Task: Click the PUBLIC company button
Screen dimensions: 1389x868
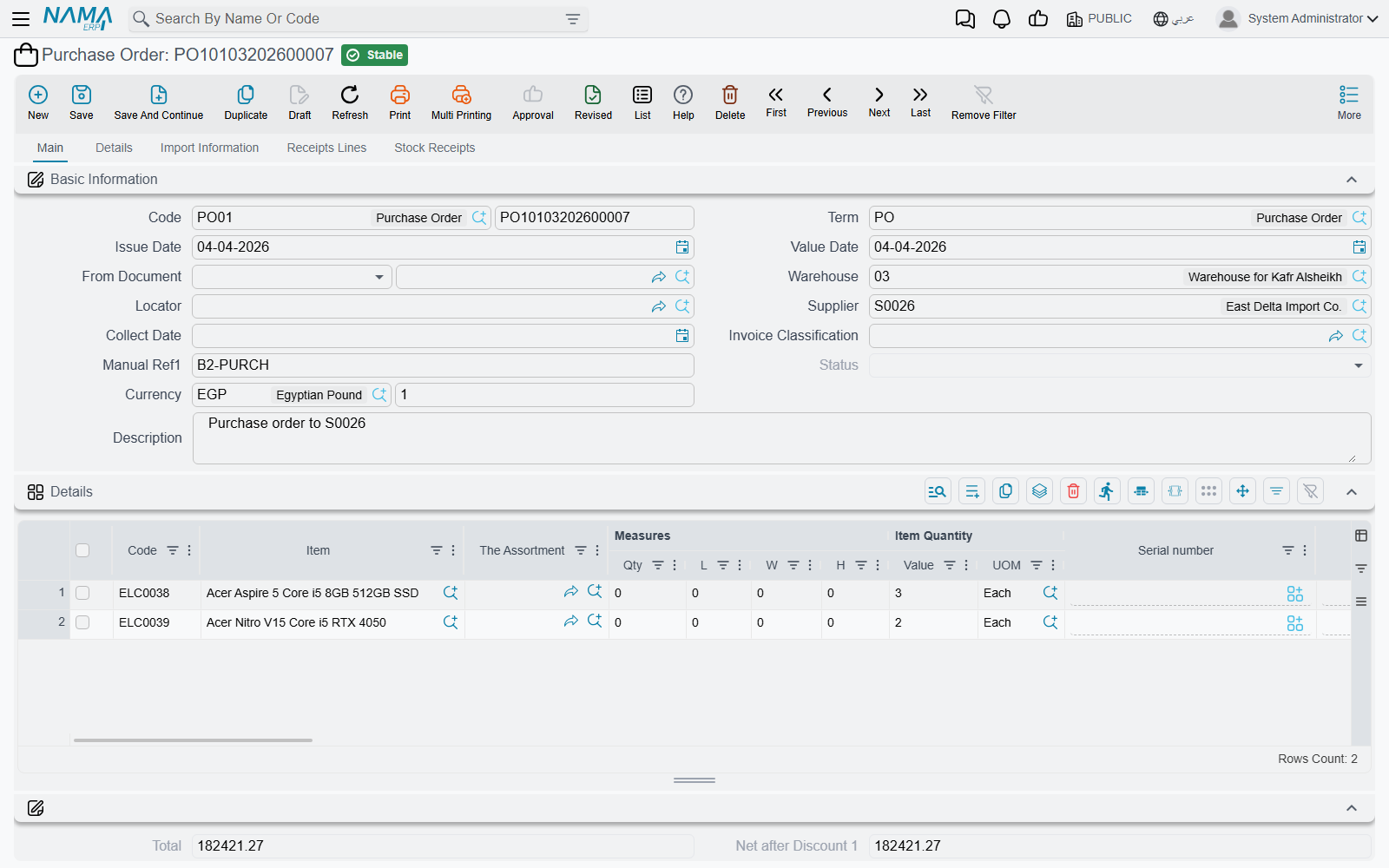Action: (x=1099, y=19)
